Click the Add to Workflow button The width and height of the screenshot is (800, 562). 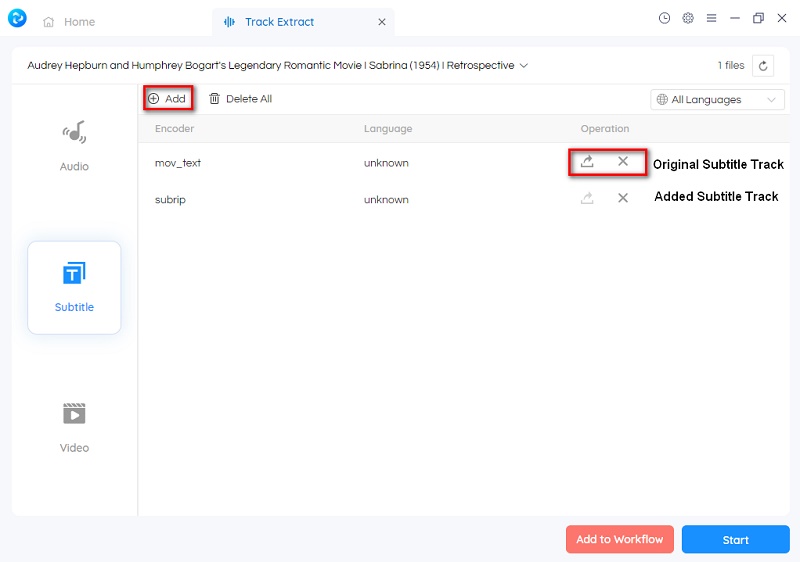coord(619,540)
